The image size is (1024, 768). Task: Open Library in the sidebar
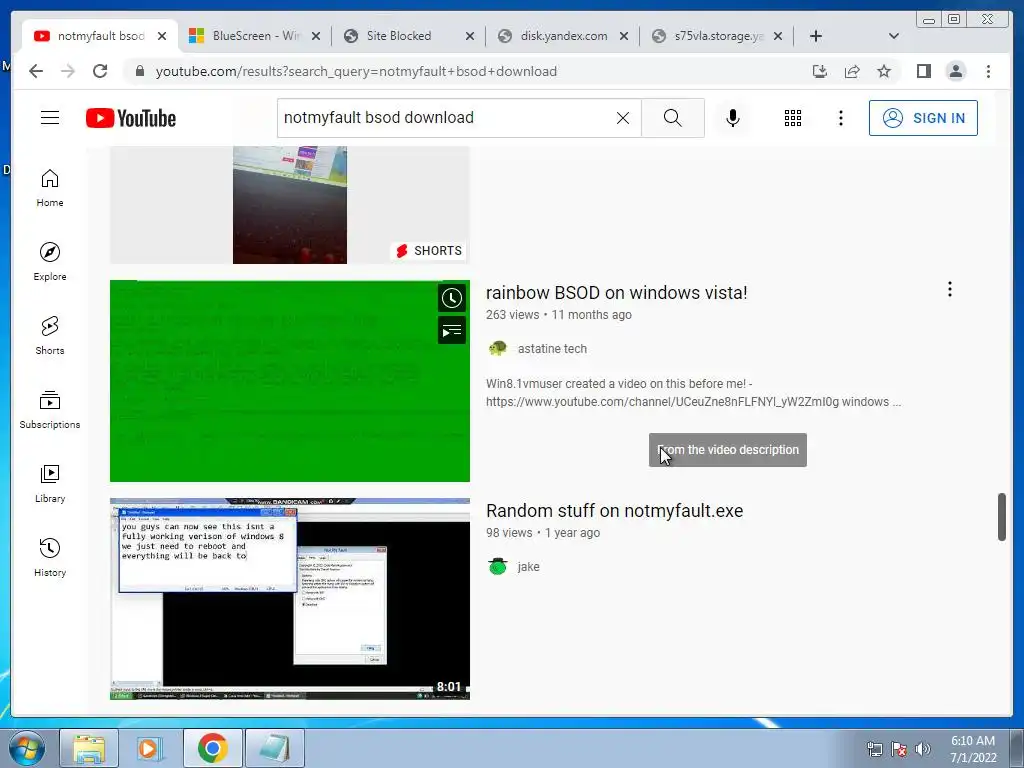[x=50, y=483]
